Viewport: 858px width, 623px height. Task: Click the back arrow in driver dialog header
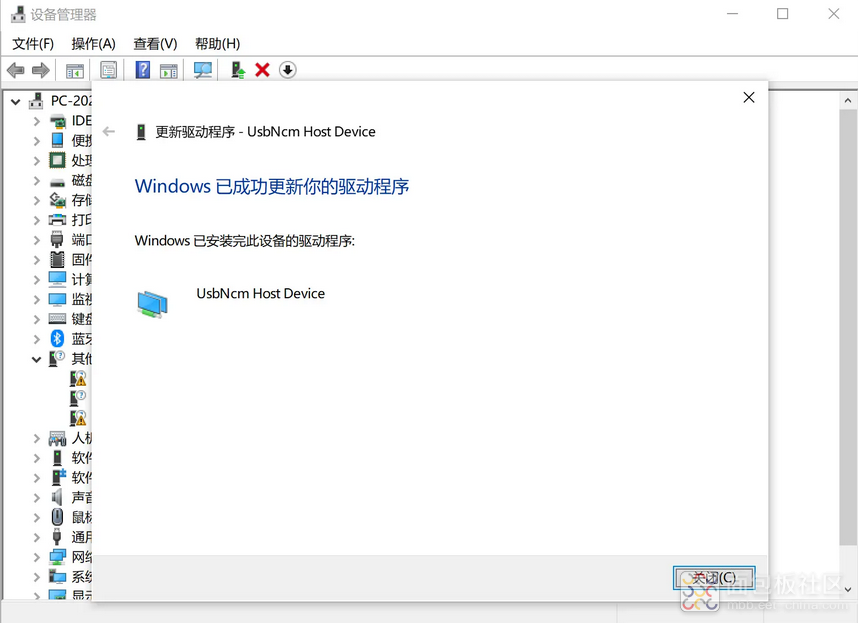click(109, 131)
